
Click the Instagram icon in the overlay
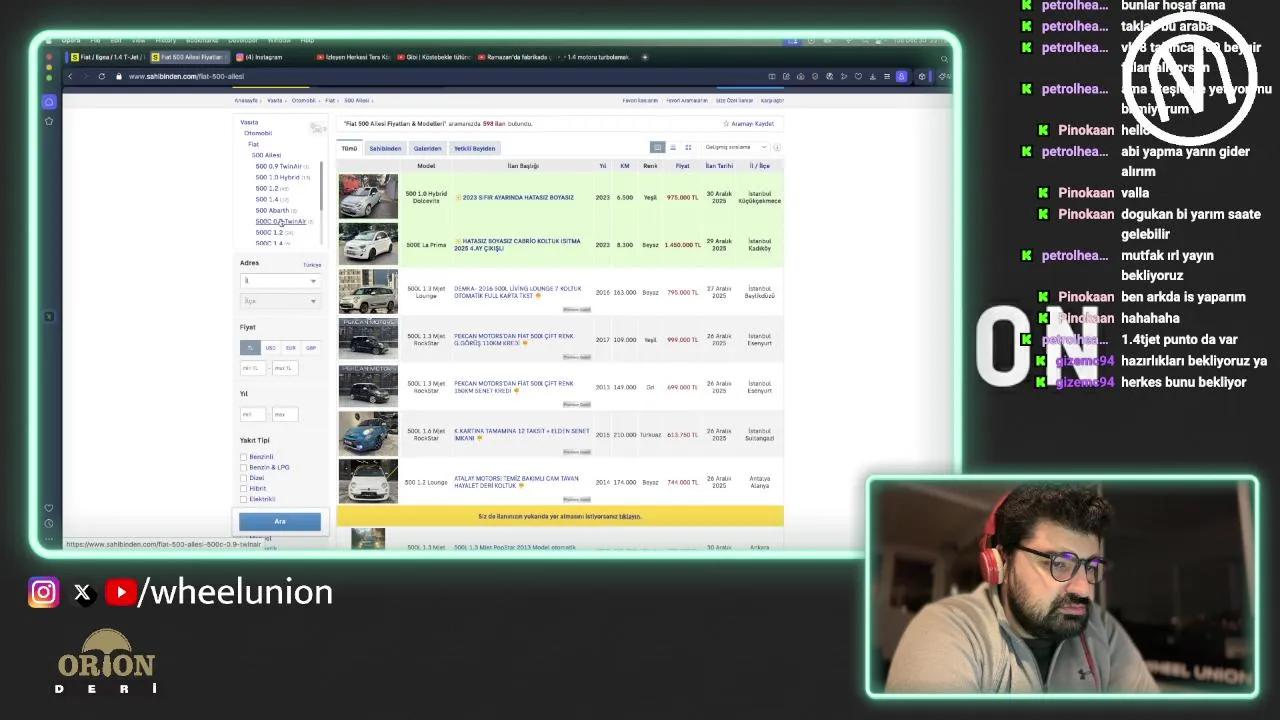pyautogui.click(x=43, y=593)
